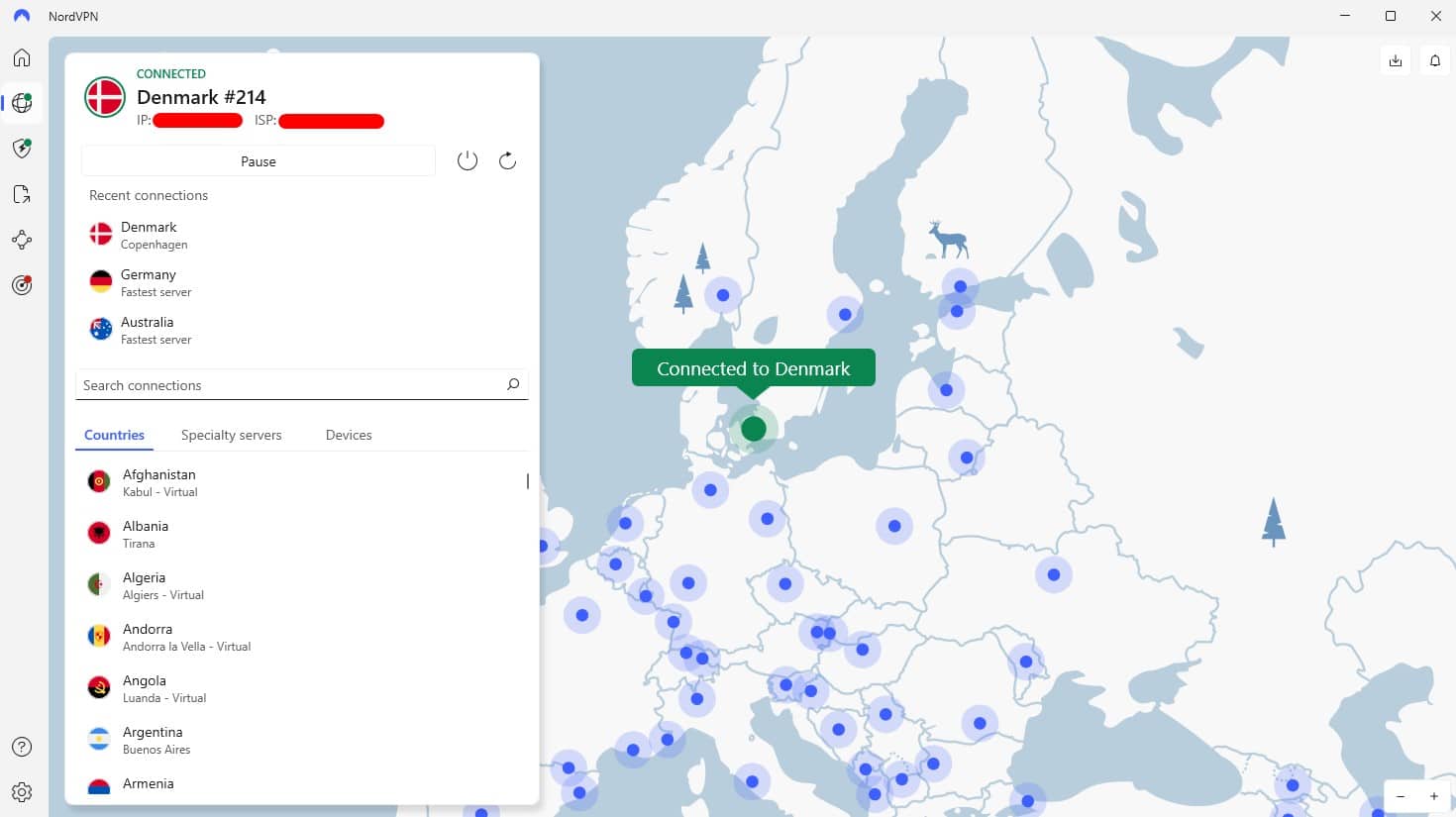Maximize the NordVPN window
This screenshot has height=817, width=1456.
[1391, 16]
